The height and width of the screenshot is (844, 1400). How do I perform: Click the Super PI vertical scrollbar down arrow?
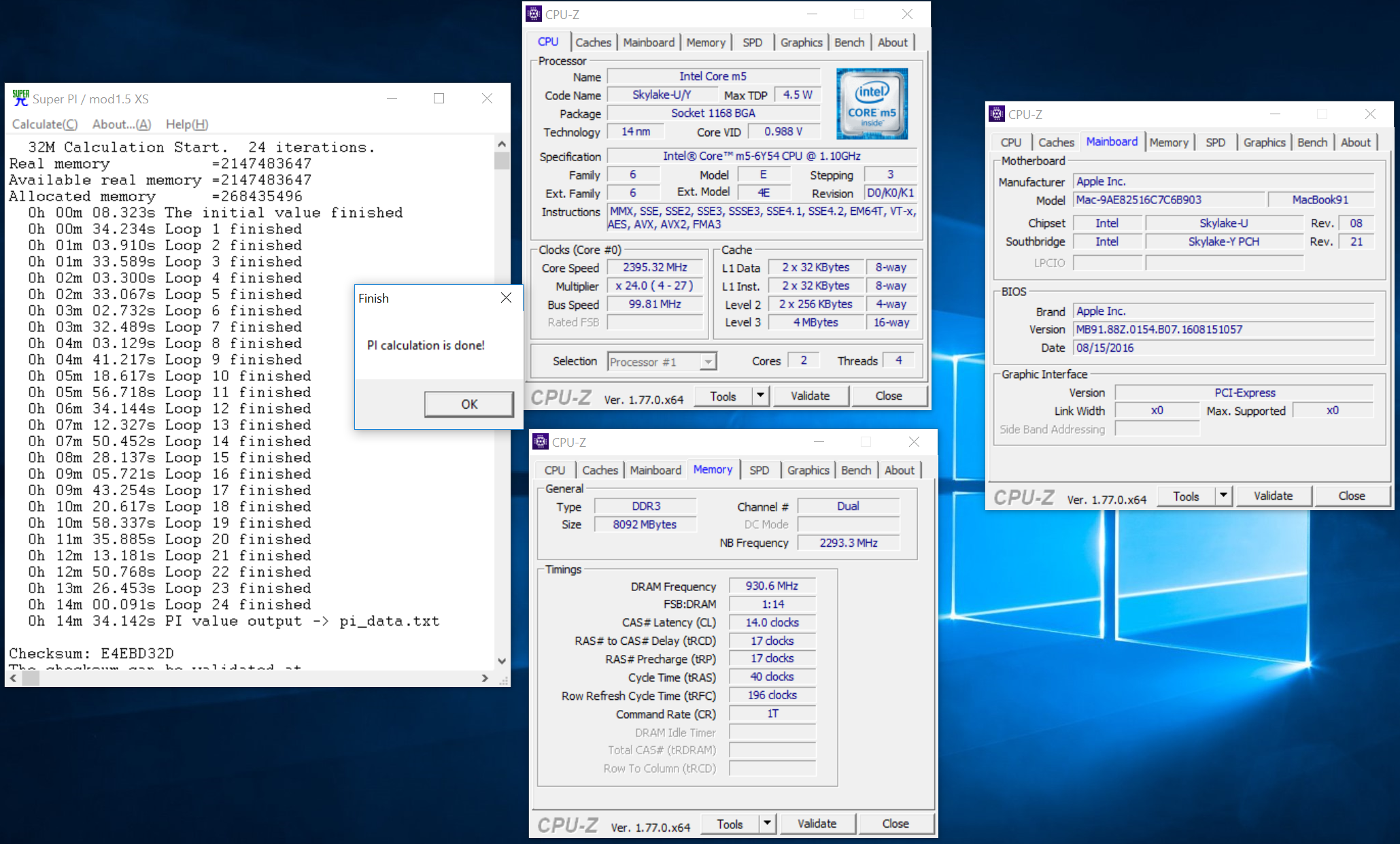pyautogui.click(x=502, y=661)
